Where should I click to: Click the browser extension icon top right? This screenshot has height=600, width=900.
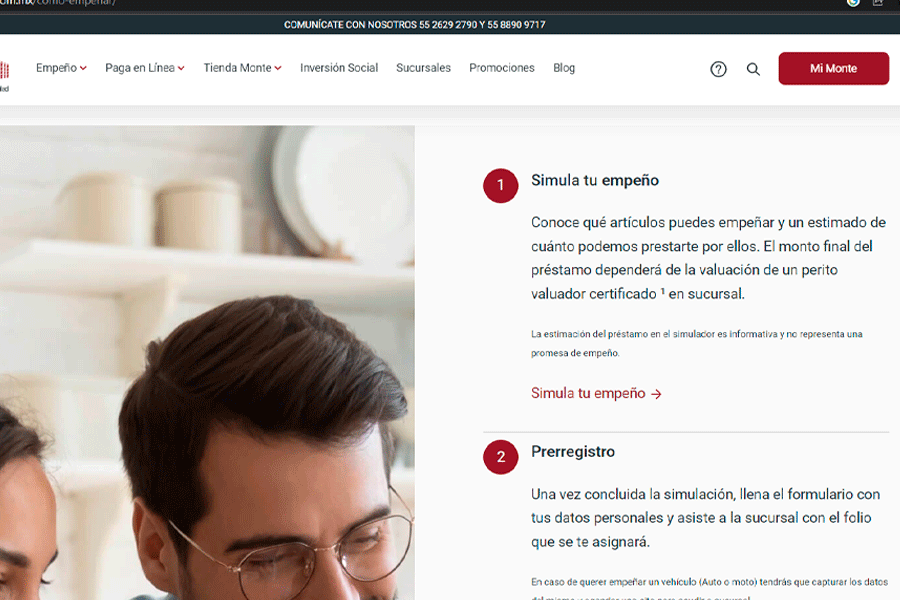point(853,3)
